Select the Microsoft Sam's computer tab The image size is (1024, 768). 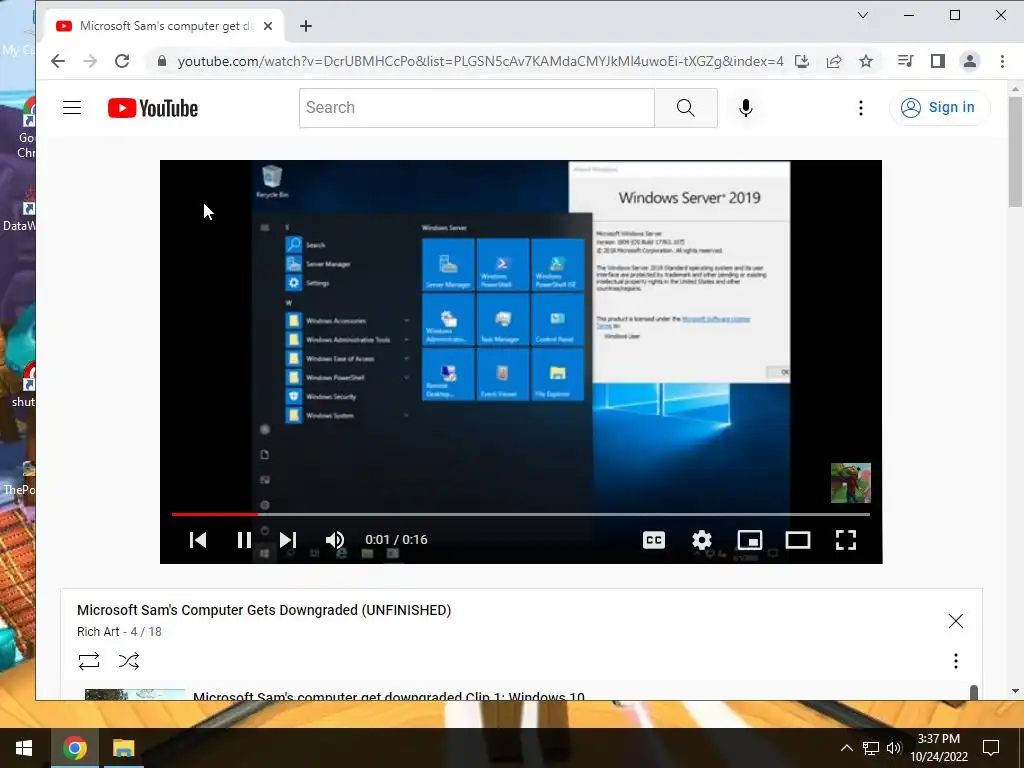[165, 26]
